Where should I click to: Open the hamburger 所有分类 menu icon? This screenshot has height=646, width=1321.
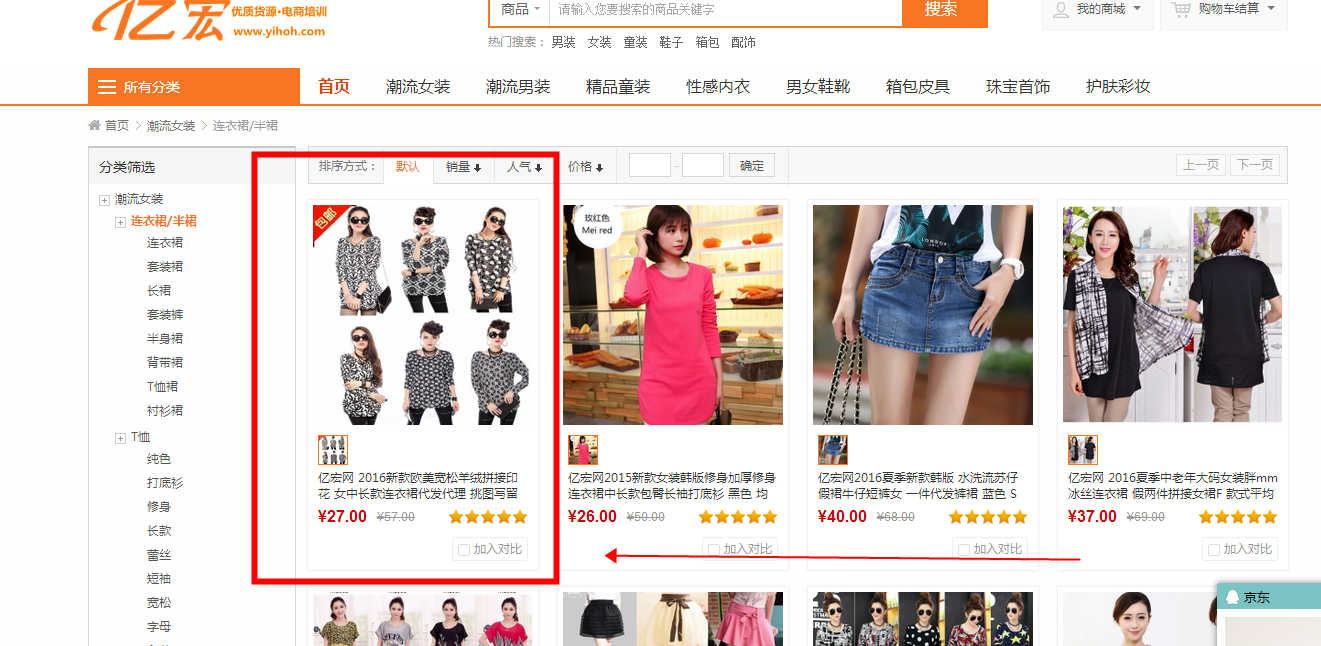tap(107, 87)
